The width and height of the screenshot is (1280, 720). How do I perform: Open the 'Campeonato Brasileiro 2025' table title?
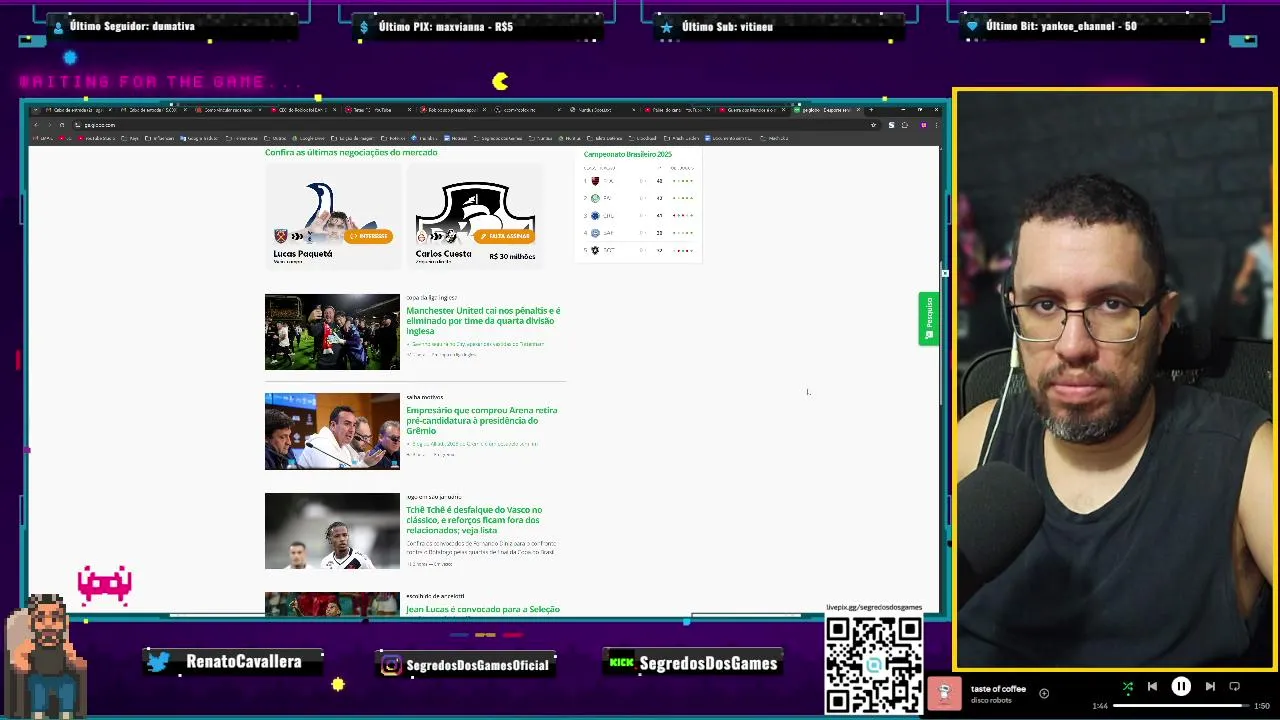(628, 154)
